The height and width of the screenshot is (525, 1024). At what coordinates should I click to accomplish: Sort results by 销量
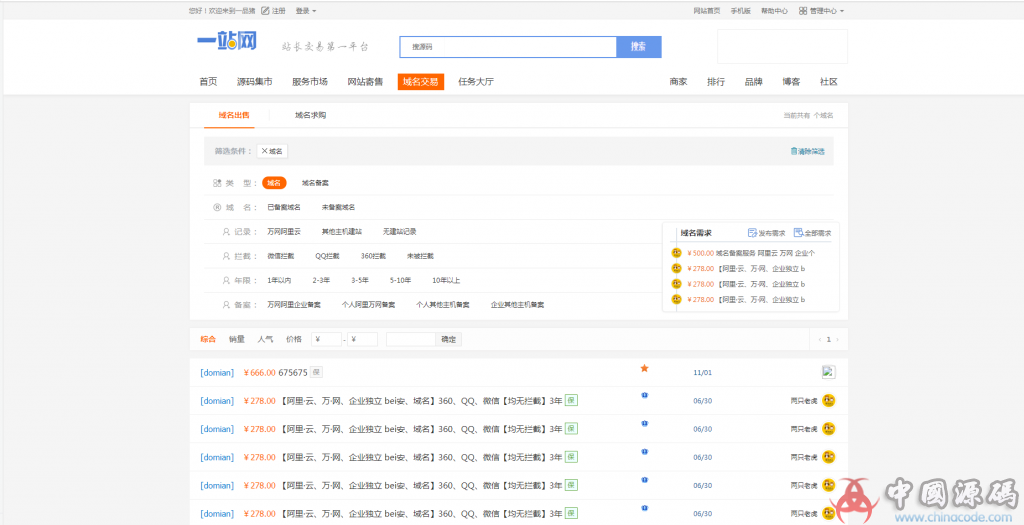236,340
